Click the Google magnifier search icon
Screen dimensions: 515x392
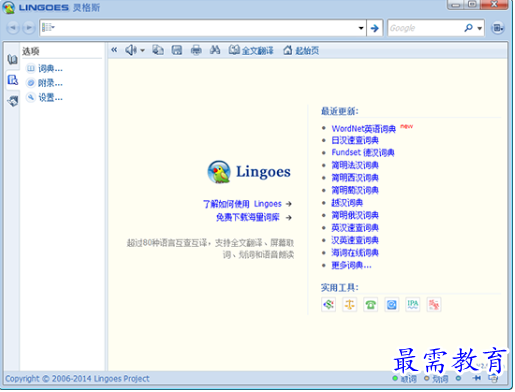coord(468,28)
